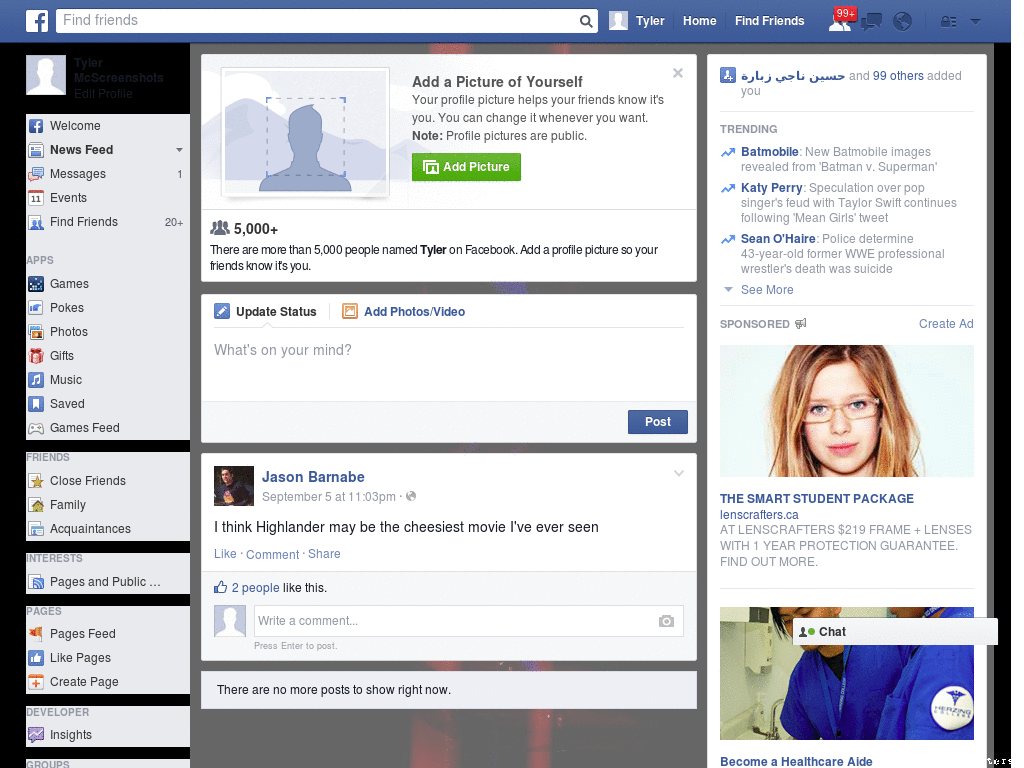
Task: Click the Facebook logo icon
Action: click(x=37, y=21)
